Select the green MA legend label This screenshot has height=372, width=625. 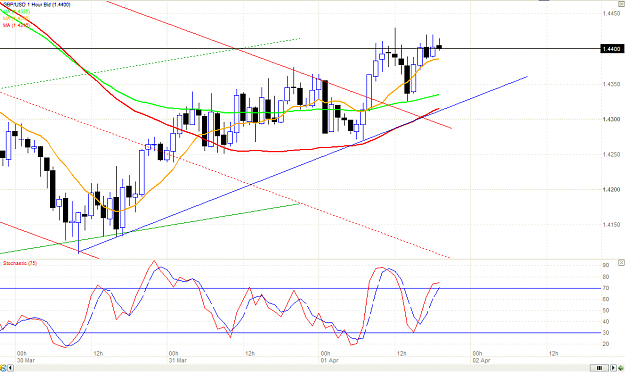[x=16, y=12]
